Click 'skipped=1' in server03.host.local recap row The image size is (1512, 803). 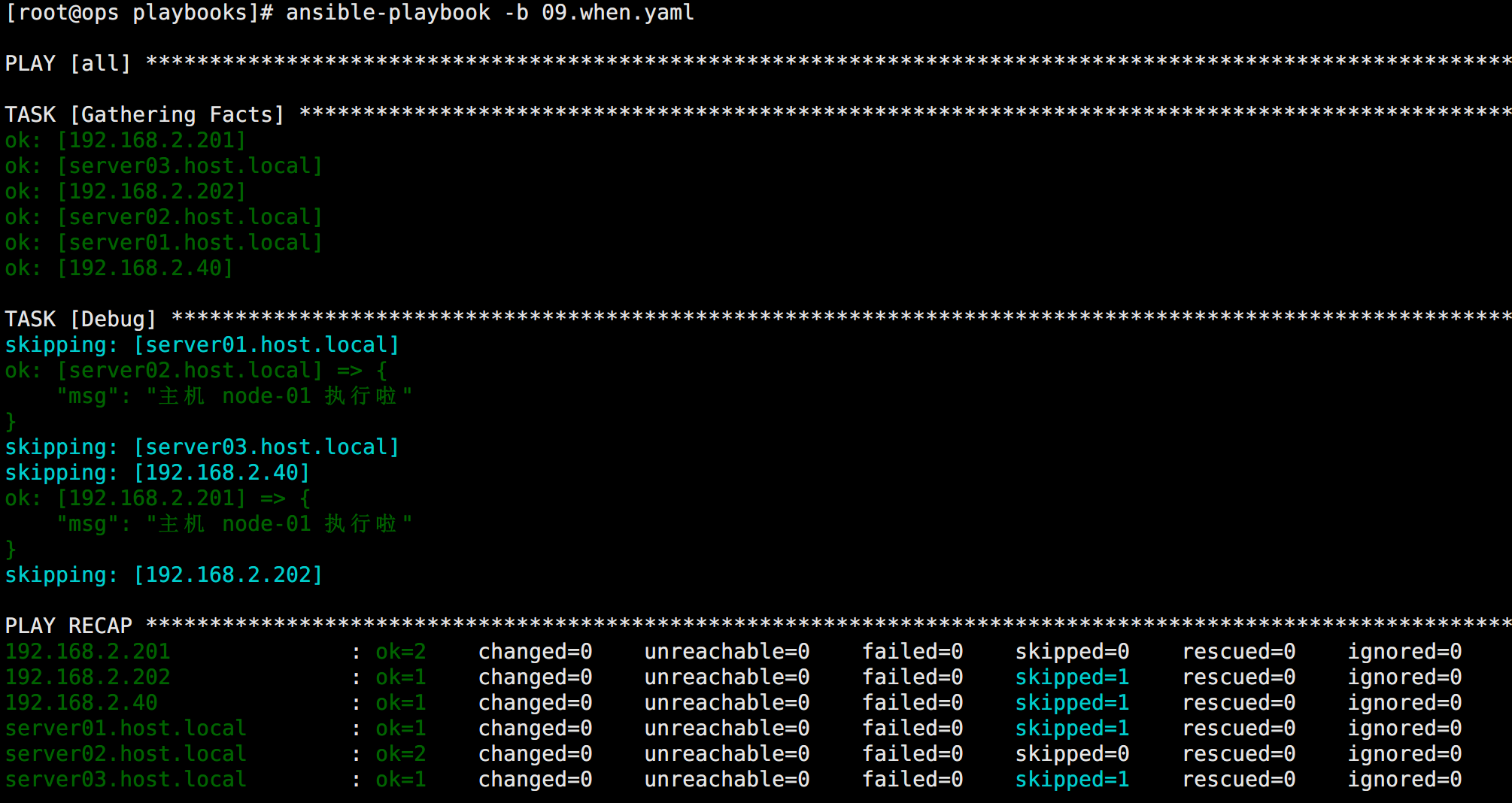(x=1072, y=779)
